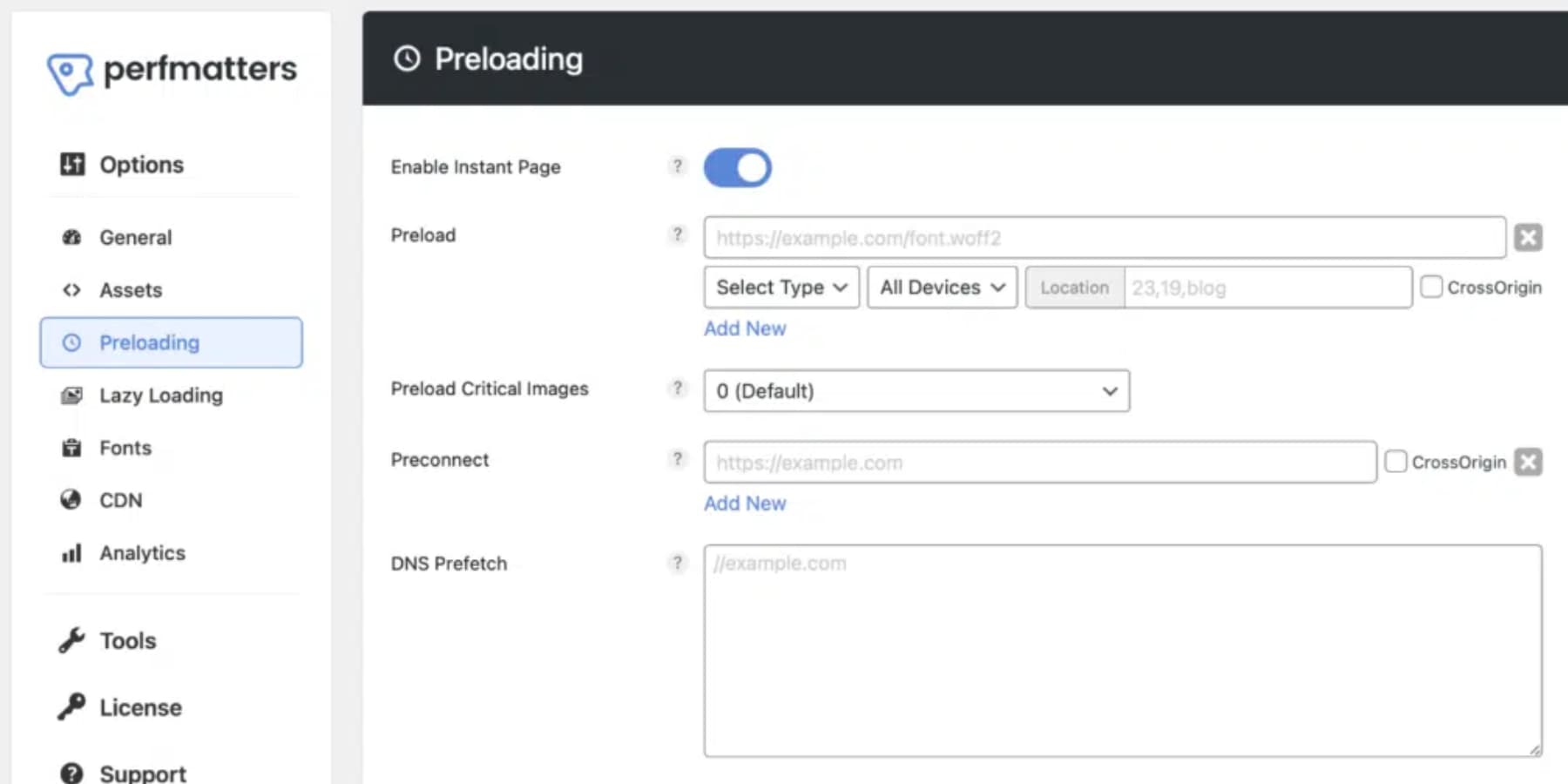Disable the Enable Instant Page toggle
This screenshot has width=1568, height=784.
click(x=737, y=167)
